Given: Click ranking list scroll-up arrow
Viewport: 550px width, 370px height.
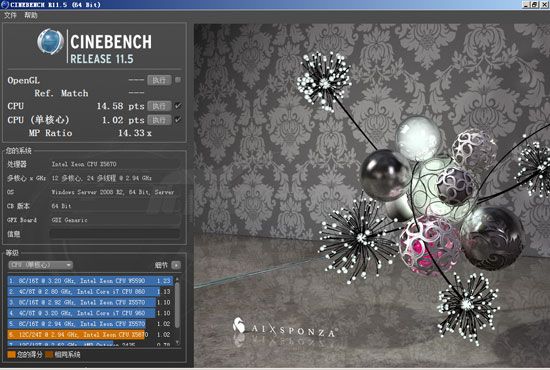Looking at the screenshot, I should click(x=177, y=279).
